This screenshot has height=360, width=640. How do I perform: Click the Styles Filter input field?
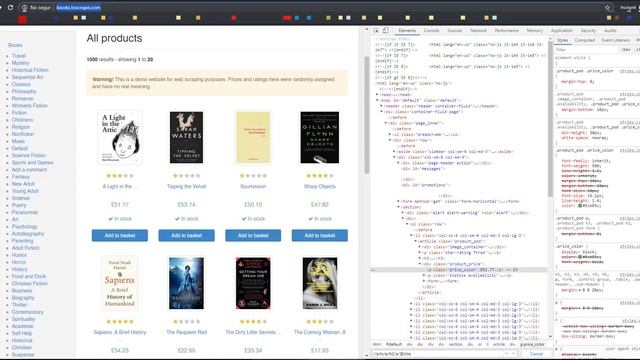pos(586,50)
